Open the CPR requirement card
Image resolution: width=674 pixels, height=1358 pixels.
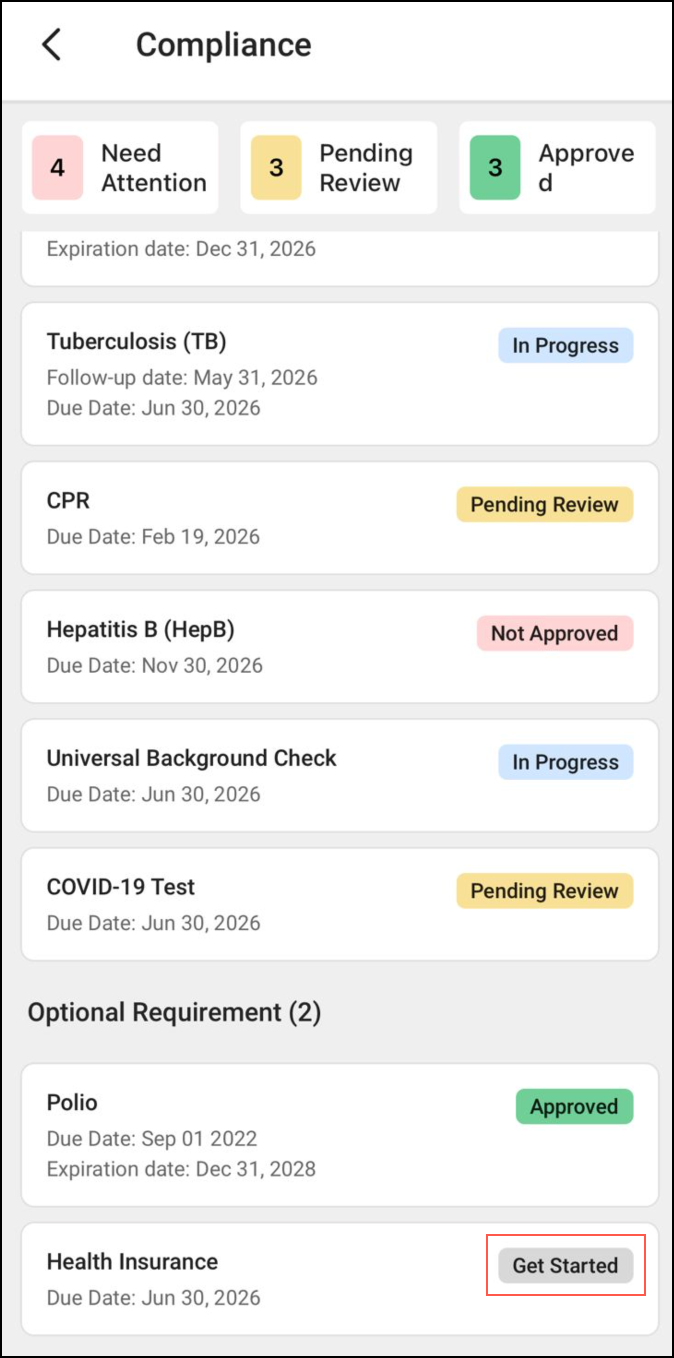(x=250, y=518)
